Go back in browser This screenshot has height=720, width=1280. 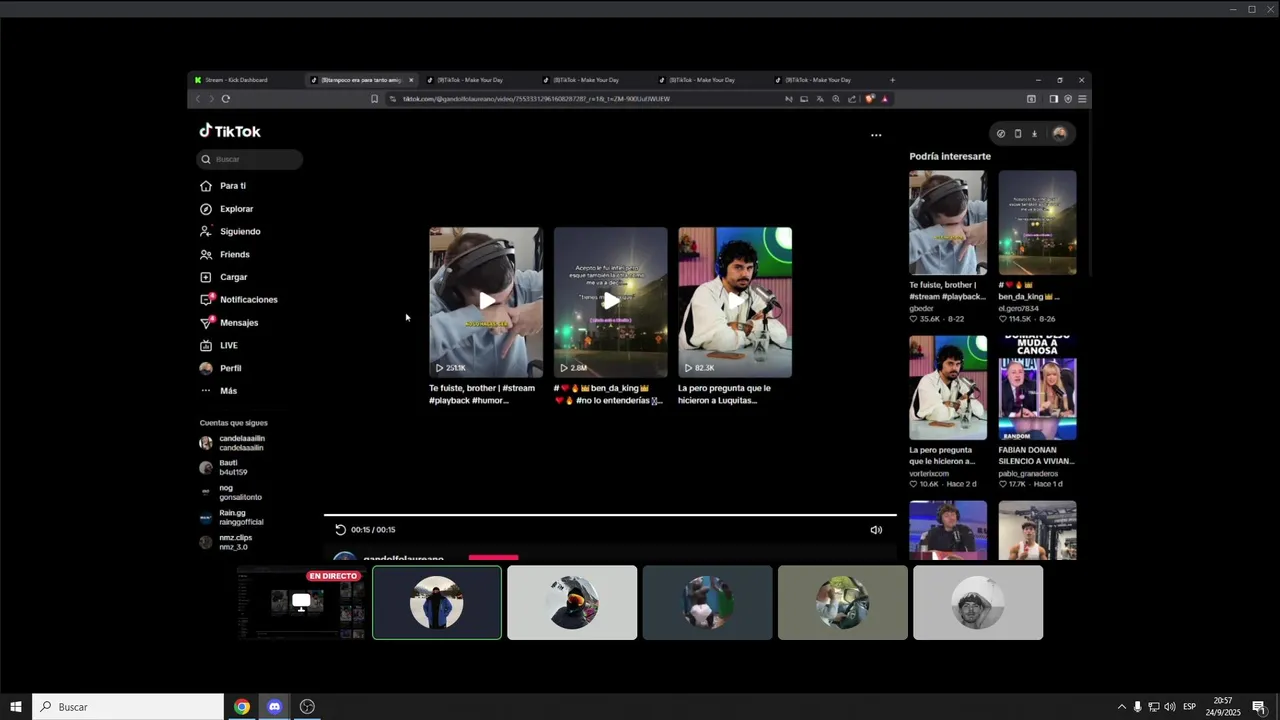(198, 99)
